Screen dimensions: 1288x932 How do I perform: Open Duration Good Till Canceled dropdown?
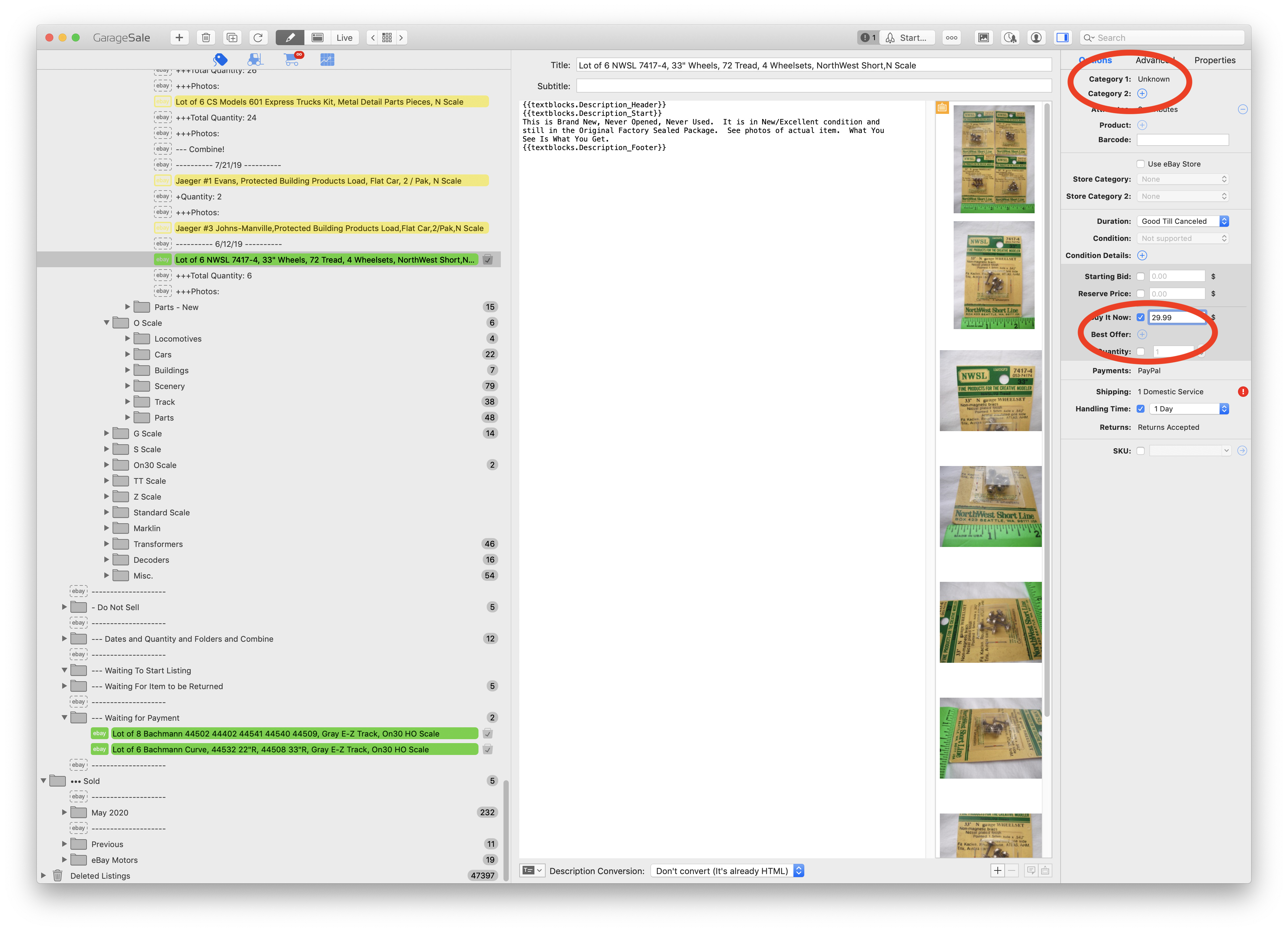pos(1183,221)
